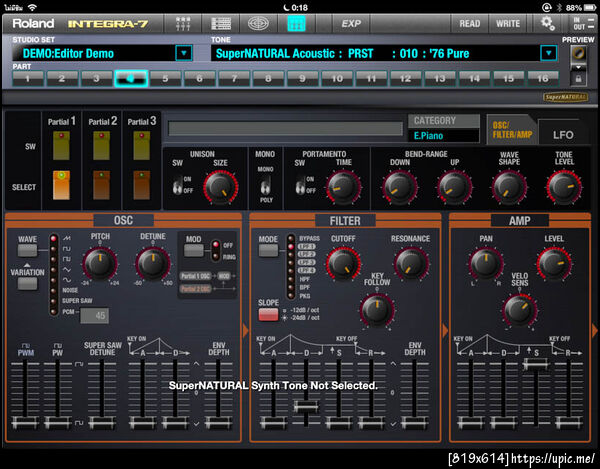Viewport: 600px width, 469px height.
Task: Click the sawtooth waveform icon in OSC
Action: (x=67, y=238)
